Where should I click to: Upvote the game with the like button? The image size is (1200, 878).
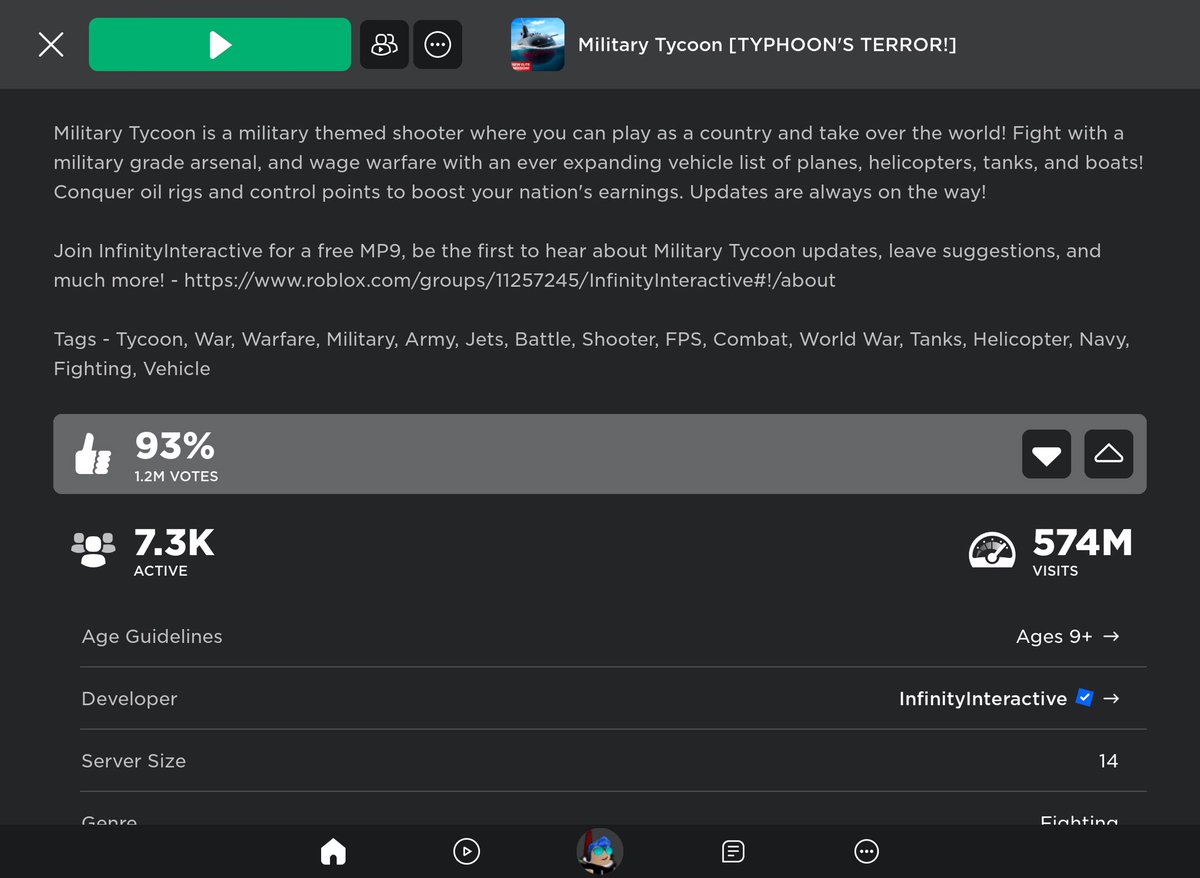coord(1108,454)
